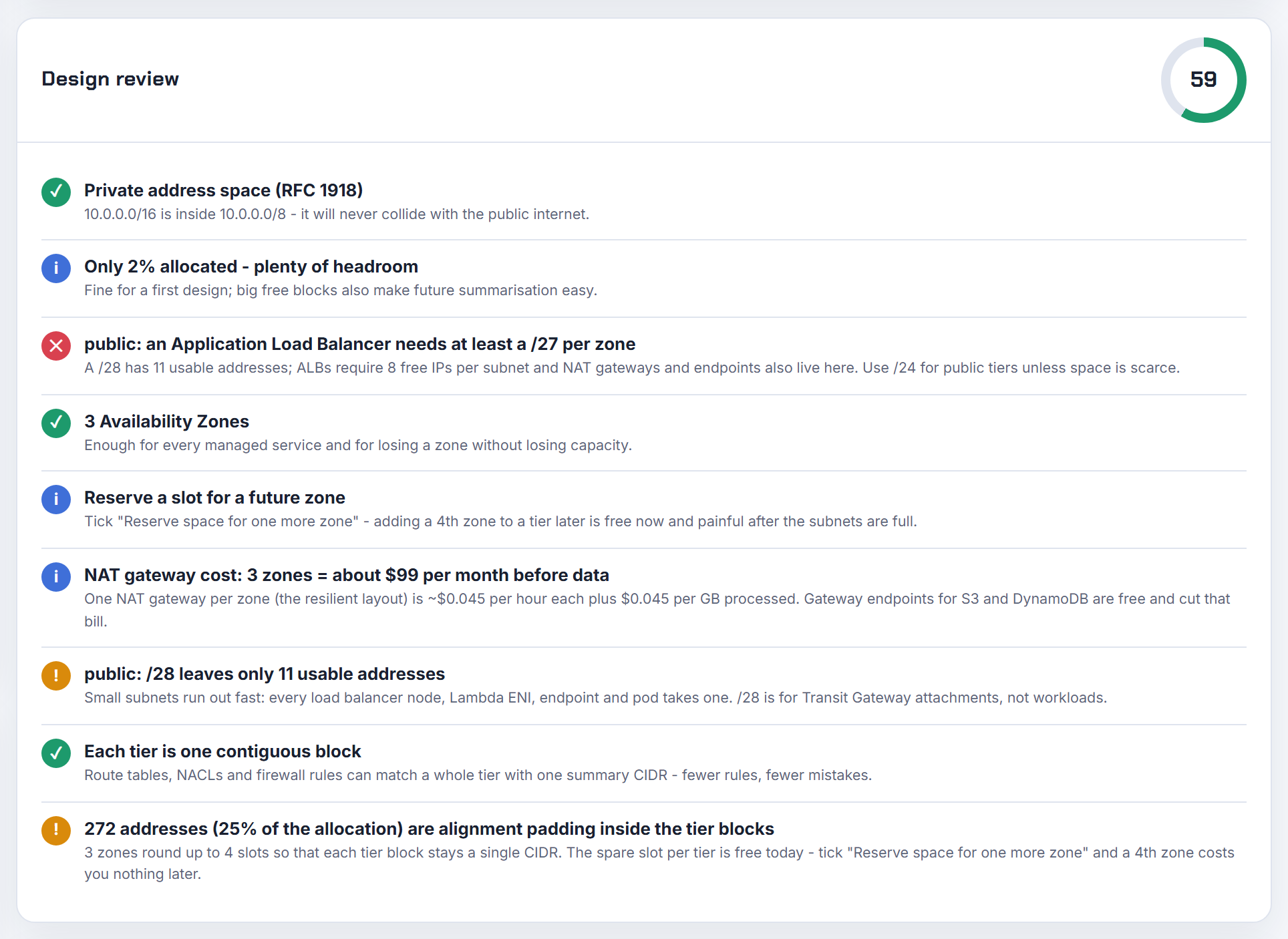The image size is (1288, 939).
Task: Click '3 zones round up to 4 slots' description
Action: [659, 863]
